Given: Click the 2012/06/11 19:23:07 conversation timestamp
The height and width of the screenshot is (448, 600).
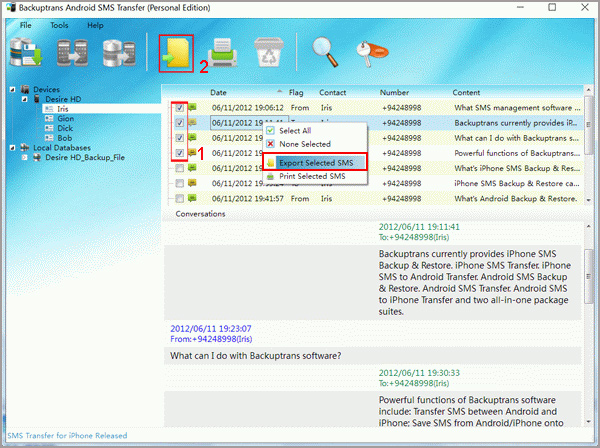Looking at the screenshot, I should (210, 329).
